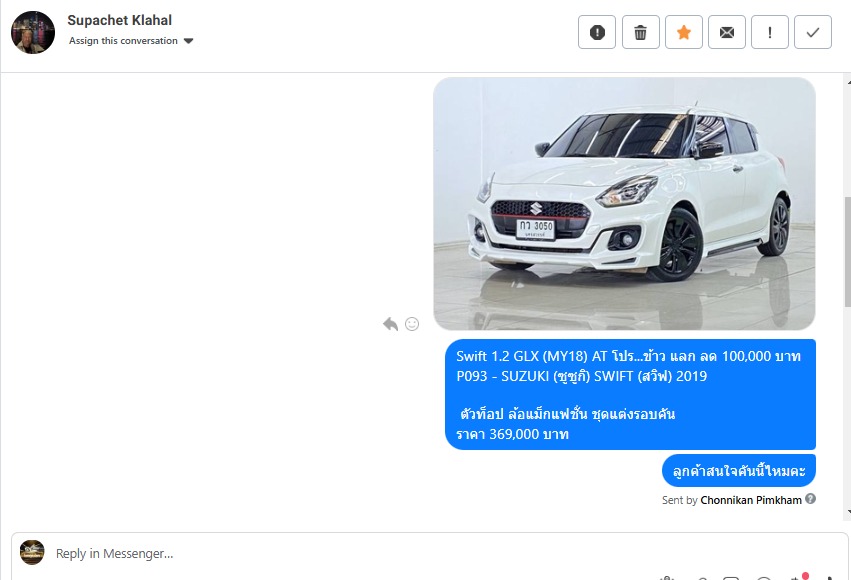Click page avatar beside reply box
Image resolution: width=851 pixels, height=580 pixels.
[x=32, y=552]
